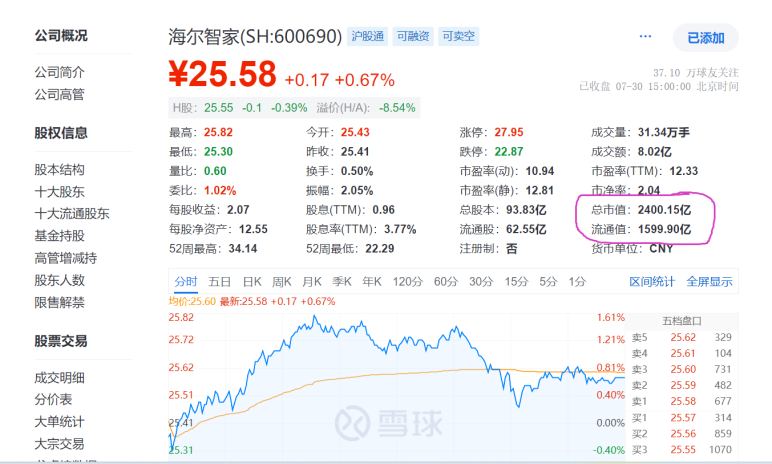Click the 卖2 price 25.59
Viewport: 772px width, 464px height.
[683, 385]
